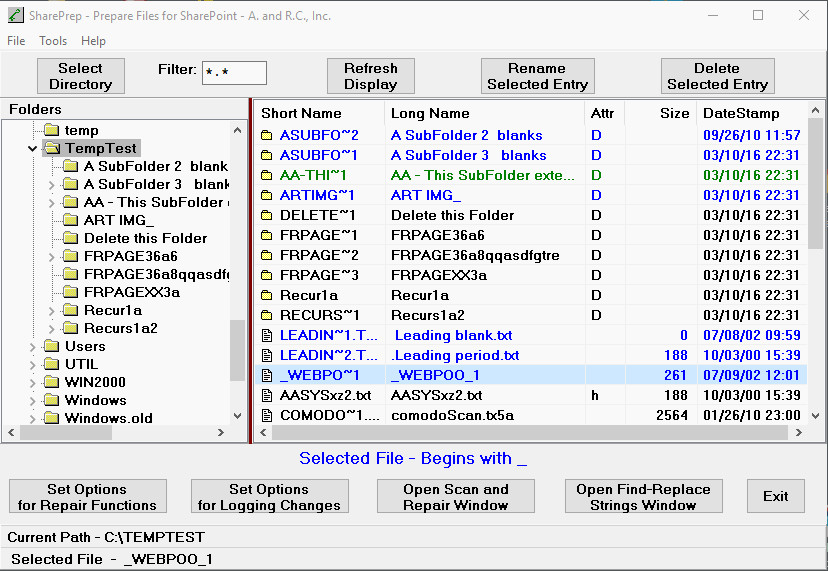Click folder icon of Recur1a list row
Screen dimensions: 828x571
[x=267, y=296]
